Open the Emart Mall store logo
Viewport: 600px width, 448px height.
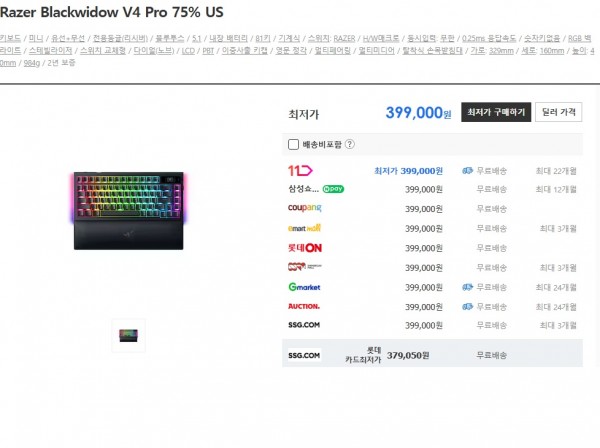point(304,228)
